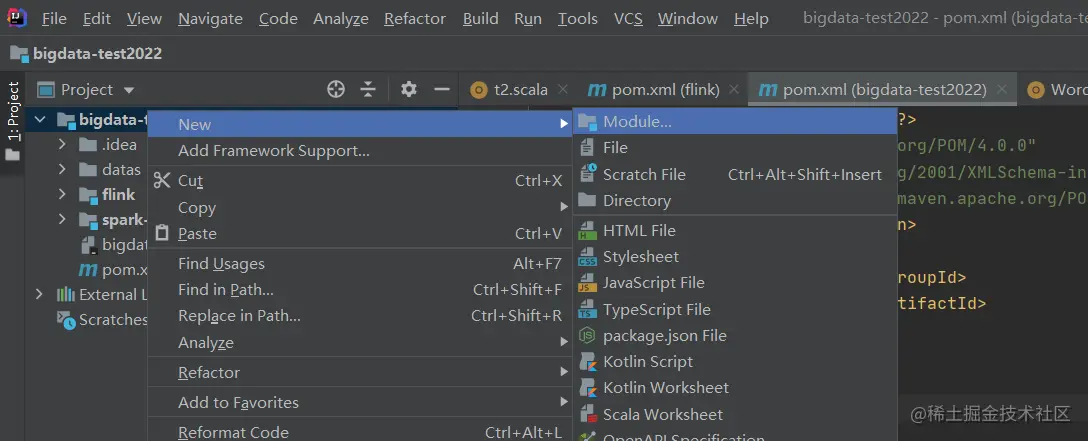The width and height of the screenshot is (1088, 441).
Task: Click the Scratches and Consoles icon
Action: (66, 320)
